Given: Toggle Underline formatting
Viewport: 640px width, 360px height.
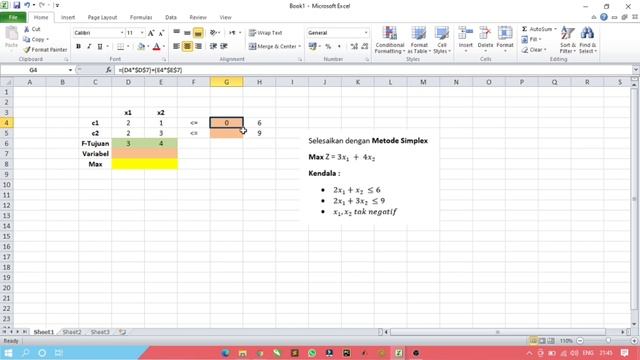Looking at the screenshot, I should pos(100,47).
